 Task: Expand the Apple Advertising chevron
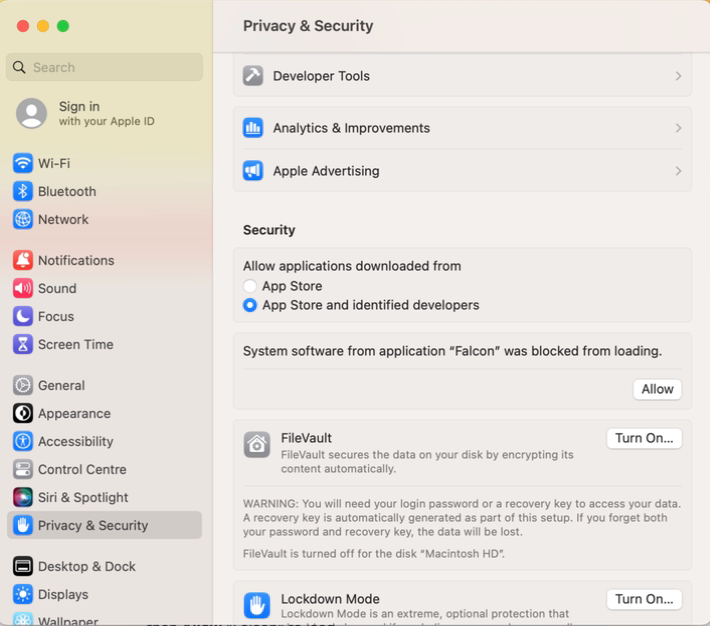(x=678, y=171)
